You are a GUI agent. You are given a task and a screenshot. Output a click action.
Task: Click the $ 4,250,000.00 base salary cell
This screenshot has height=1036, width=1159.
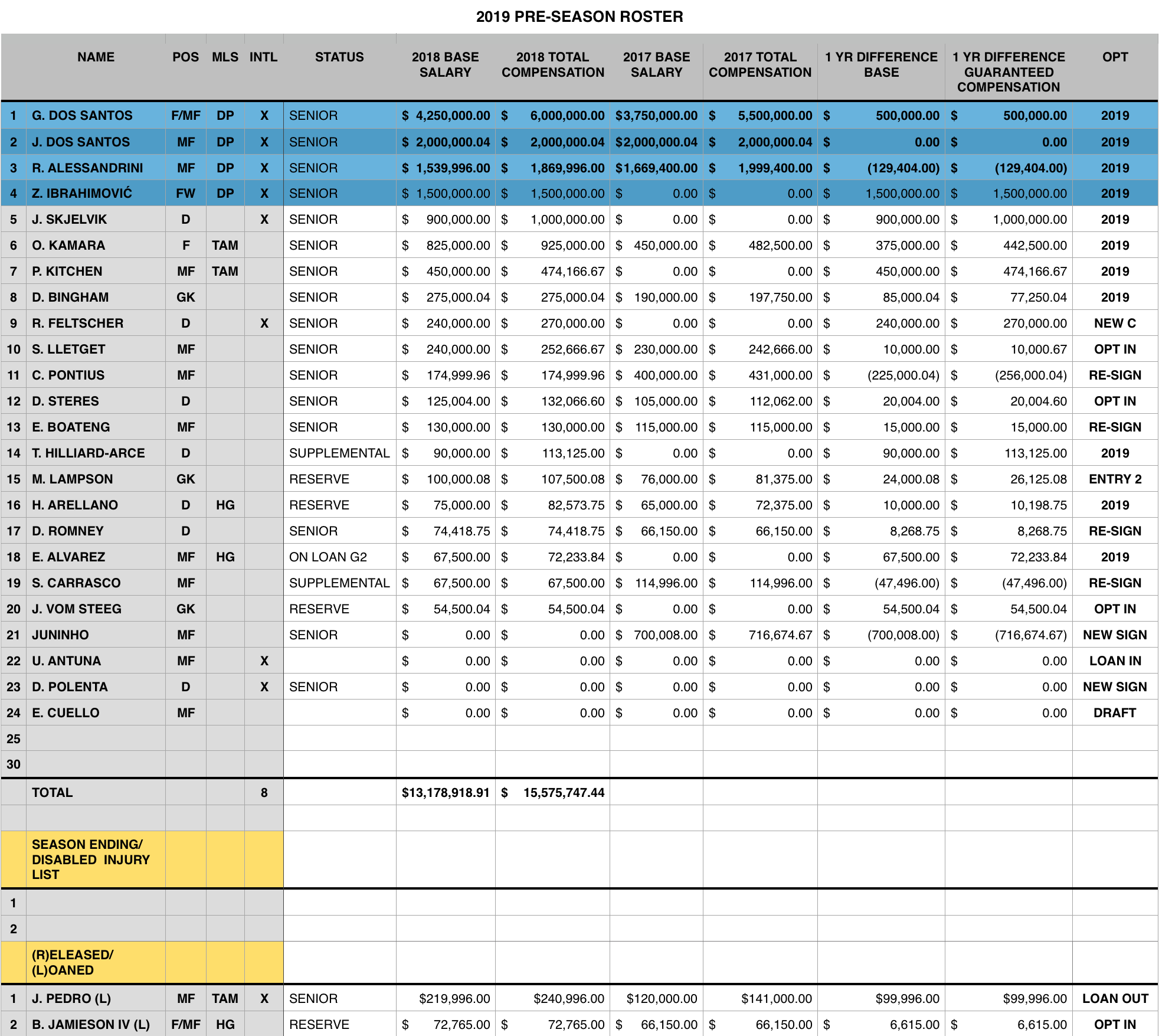pyautogui.click(x=446, y=116)
